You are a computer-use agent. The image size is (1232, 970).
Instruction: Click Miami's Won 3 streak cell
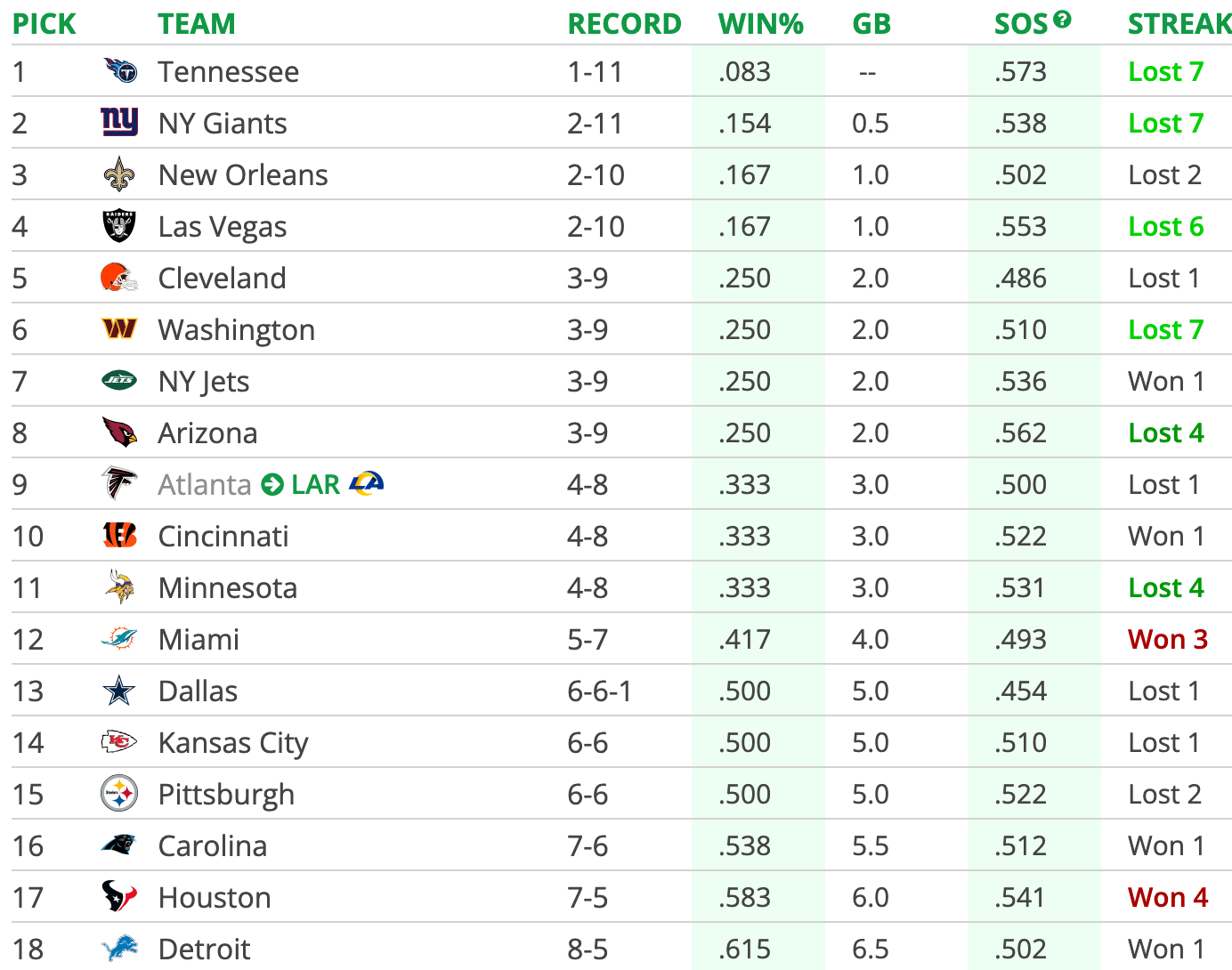coord(1167,640)
